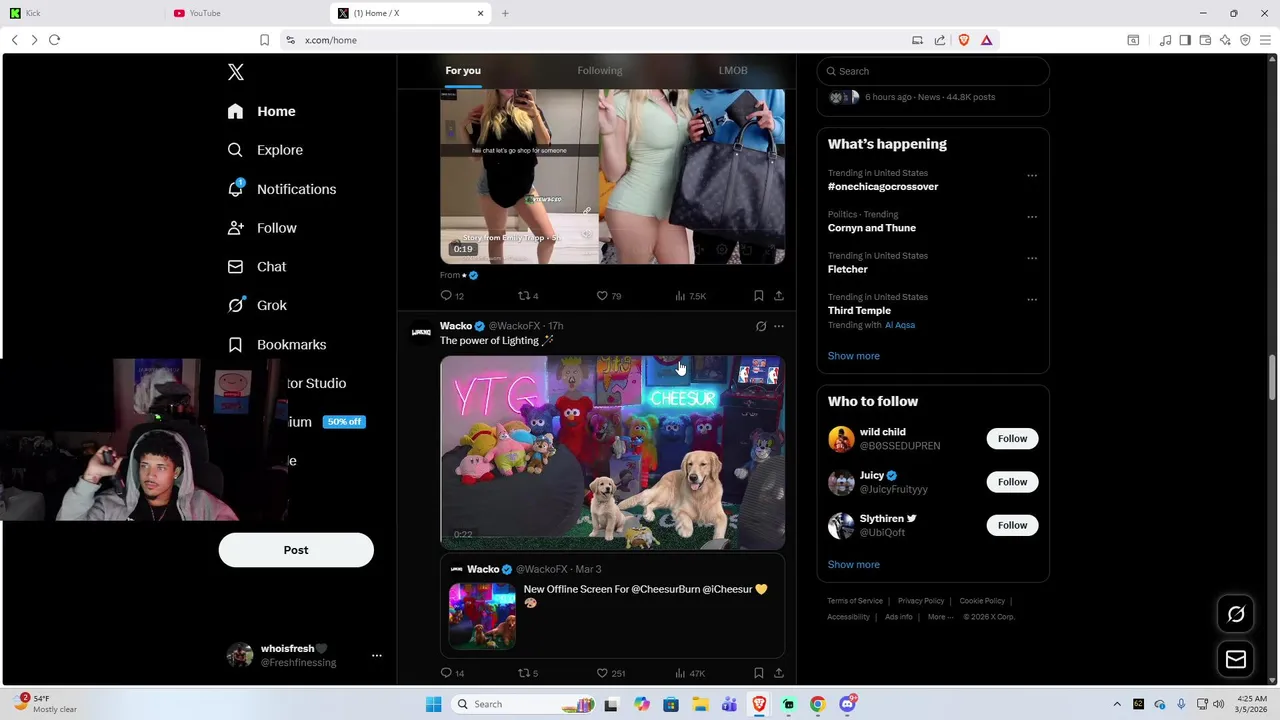
Task: Open Al Aqsa trending link
Action: pyautogui.click(x=900, y=325)
